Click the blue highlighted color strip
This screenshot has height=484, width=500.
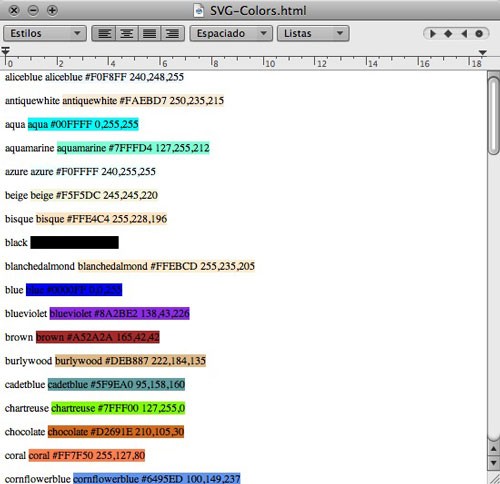[x=74, y=290]
